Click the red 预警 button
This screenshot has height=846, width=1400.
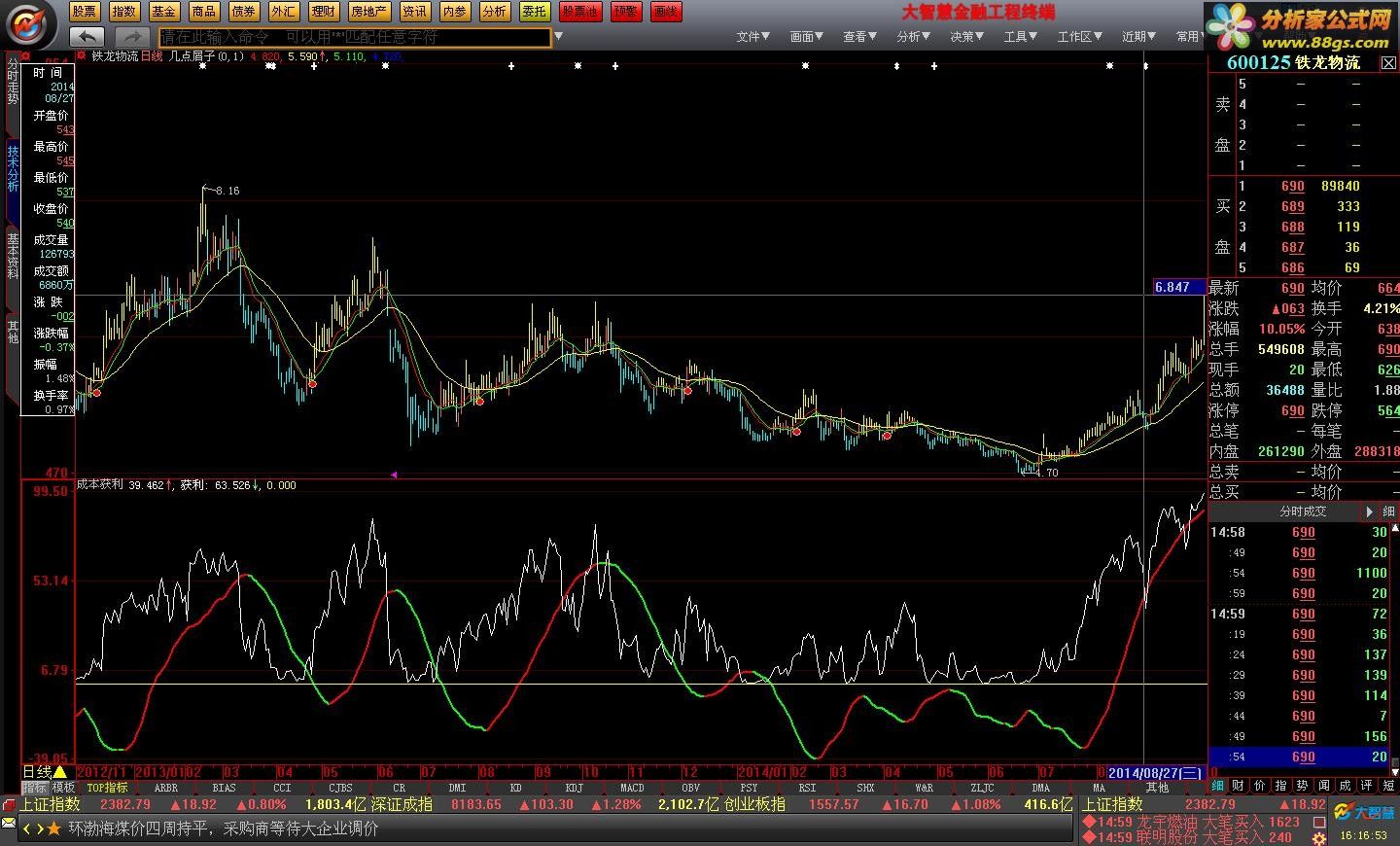point(626,12)
